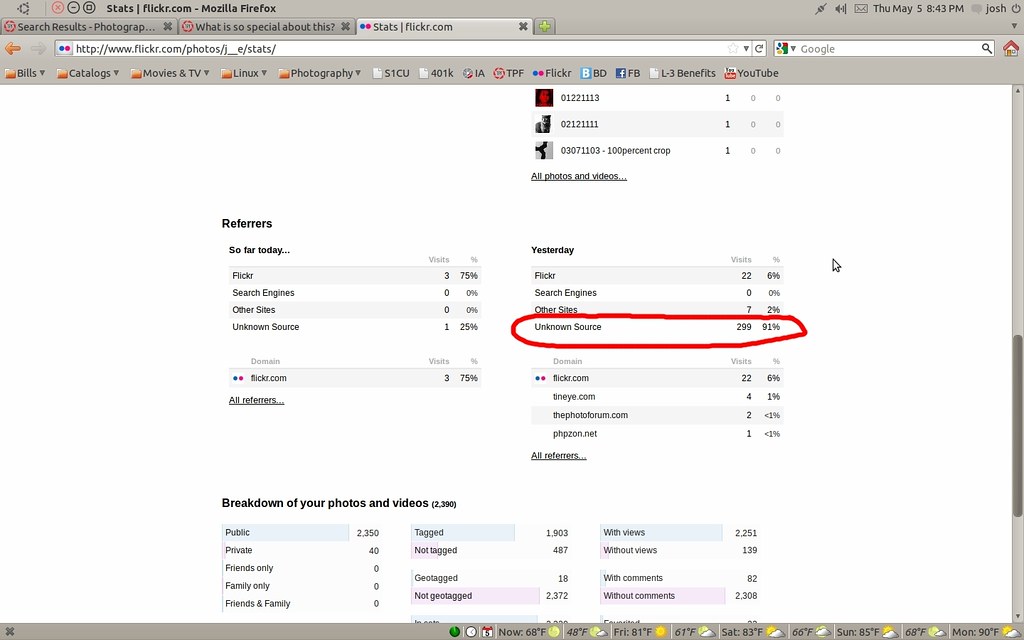Open the Linux bookmark folder
The height and width of the screenshot is (640, 1024).
244,73
